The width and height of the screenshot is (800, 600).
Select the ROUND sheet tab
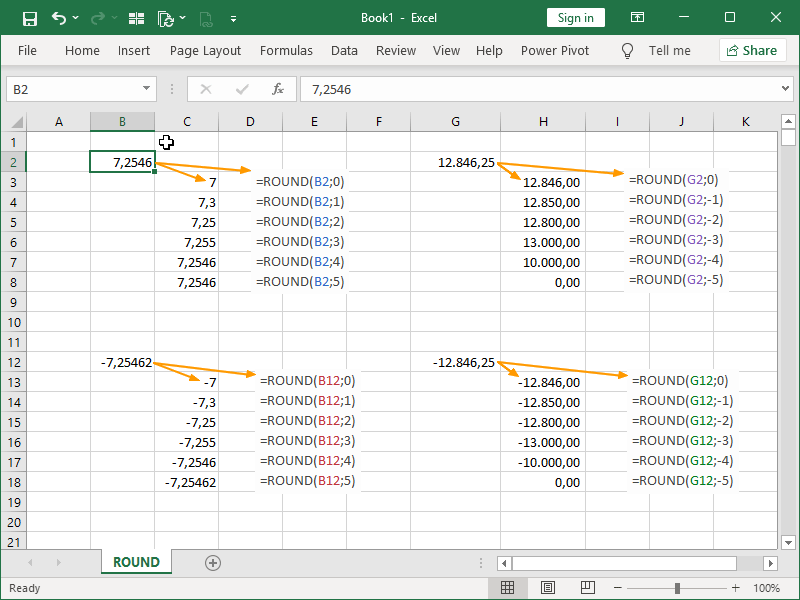pos(136,562)
